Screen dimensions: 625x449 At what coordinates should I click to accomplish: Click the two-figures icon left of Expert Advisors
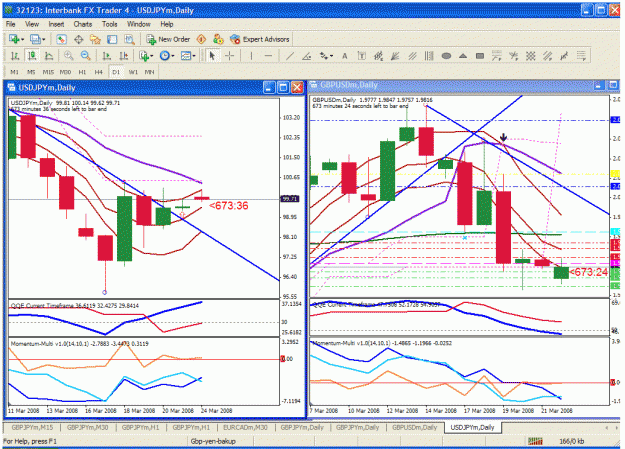[218, 39]
